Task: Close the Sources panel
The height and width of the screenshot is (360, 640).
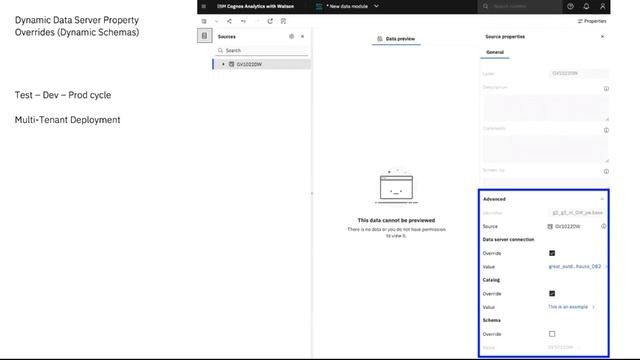Action: pos(302,36)
